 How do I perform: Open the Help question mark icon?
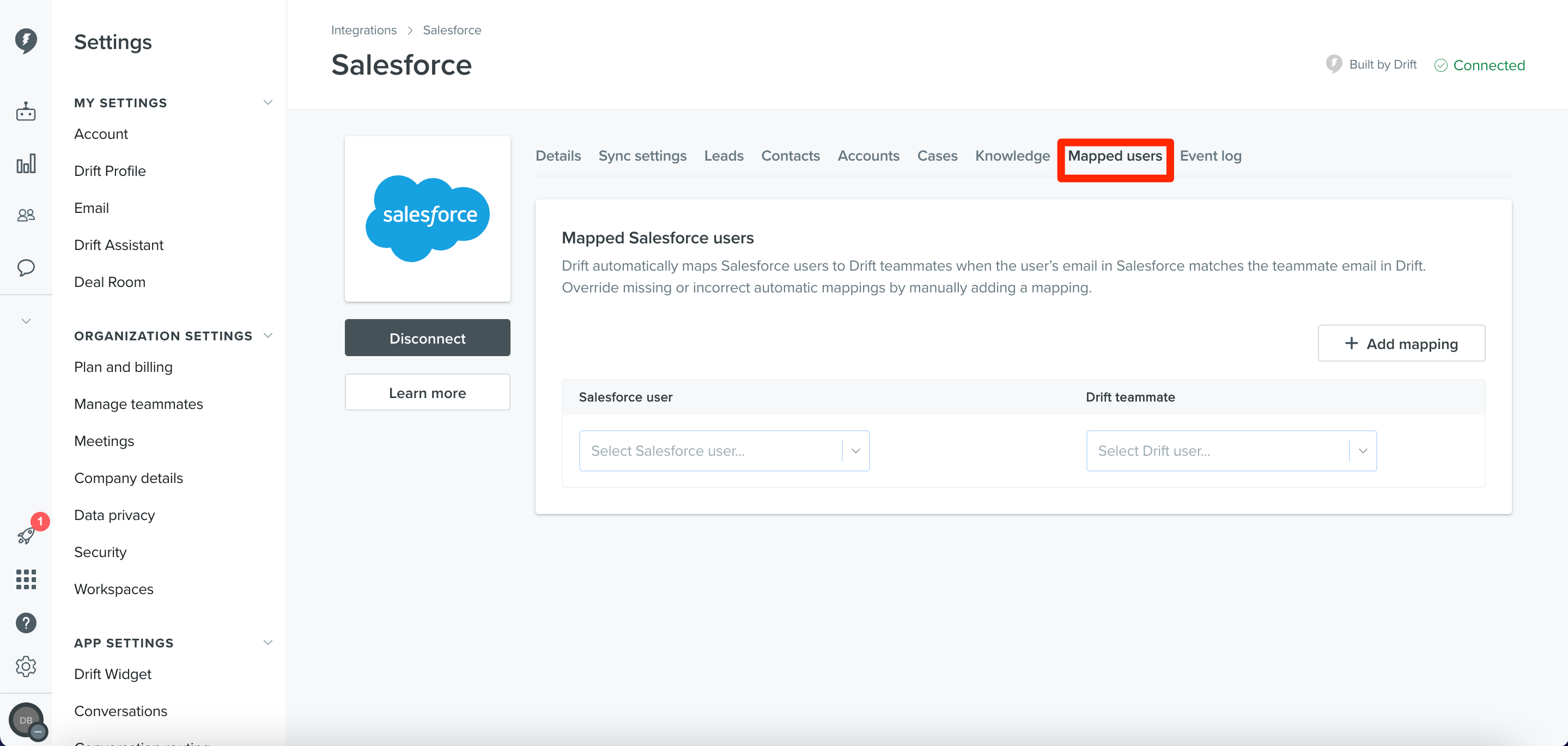click(26, 623)
